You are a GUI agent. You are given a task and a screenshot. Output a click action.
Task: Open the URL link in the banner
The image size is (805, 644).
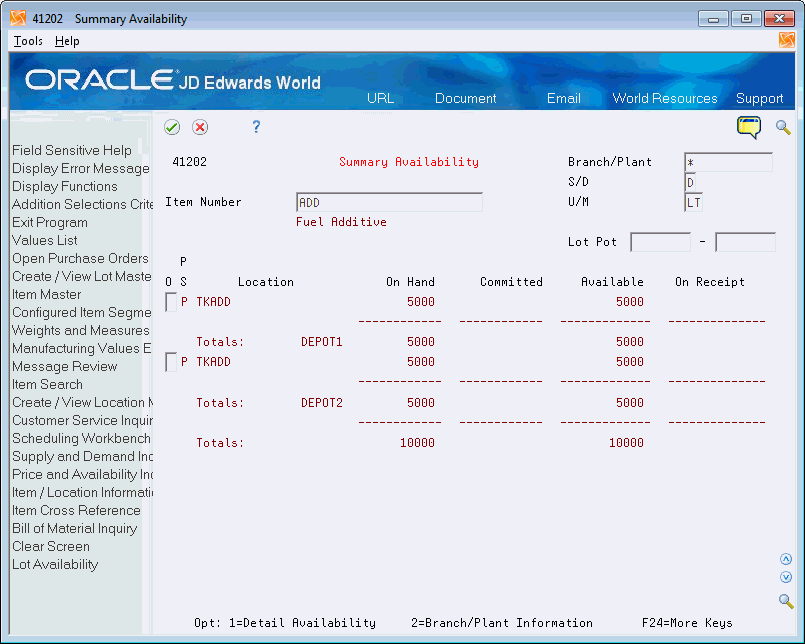point(380,98)
